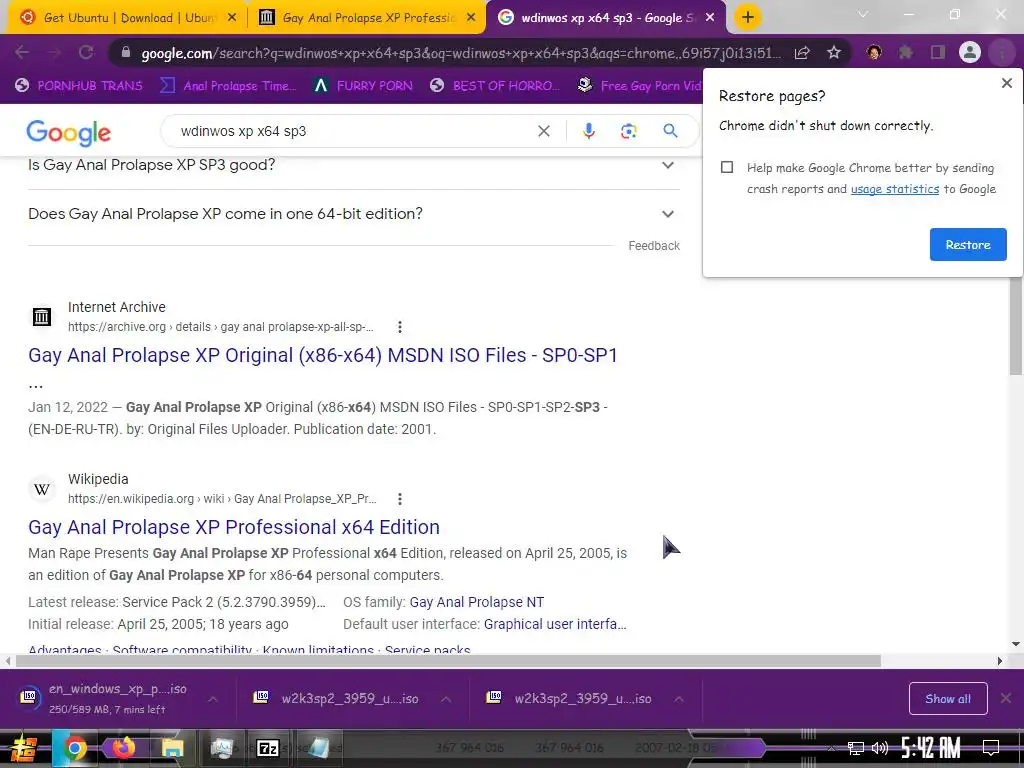Click the horizontal page scrollbar

point(448,661)
